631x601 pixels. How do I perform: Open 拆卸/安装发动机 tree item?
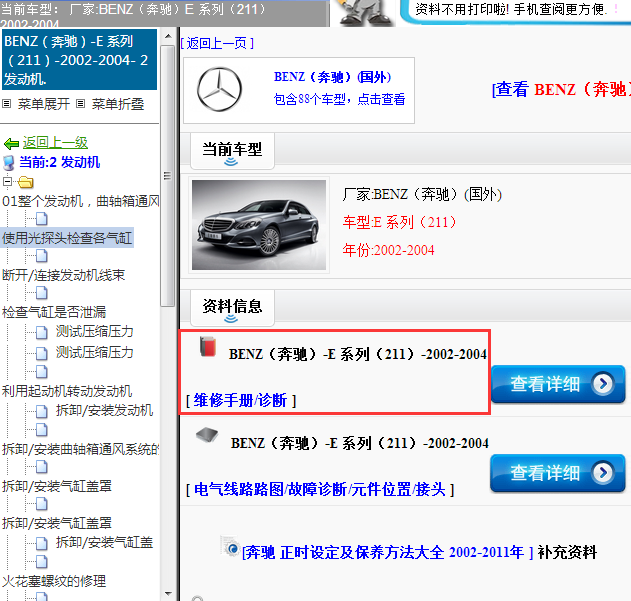(x=104, y=410)
